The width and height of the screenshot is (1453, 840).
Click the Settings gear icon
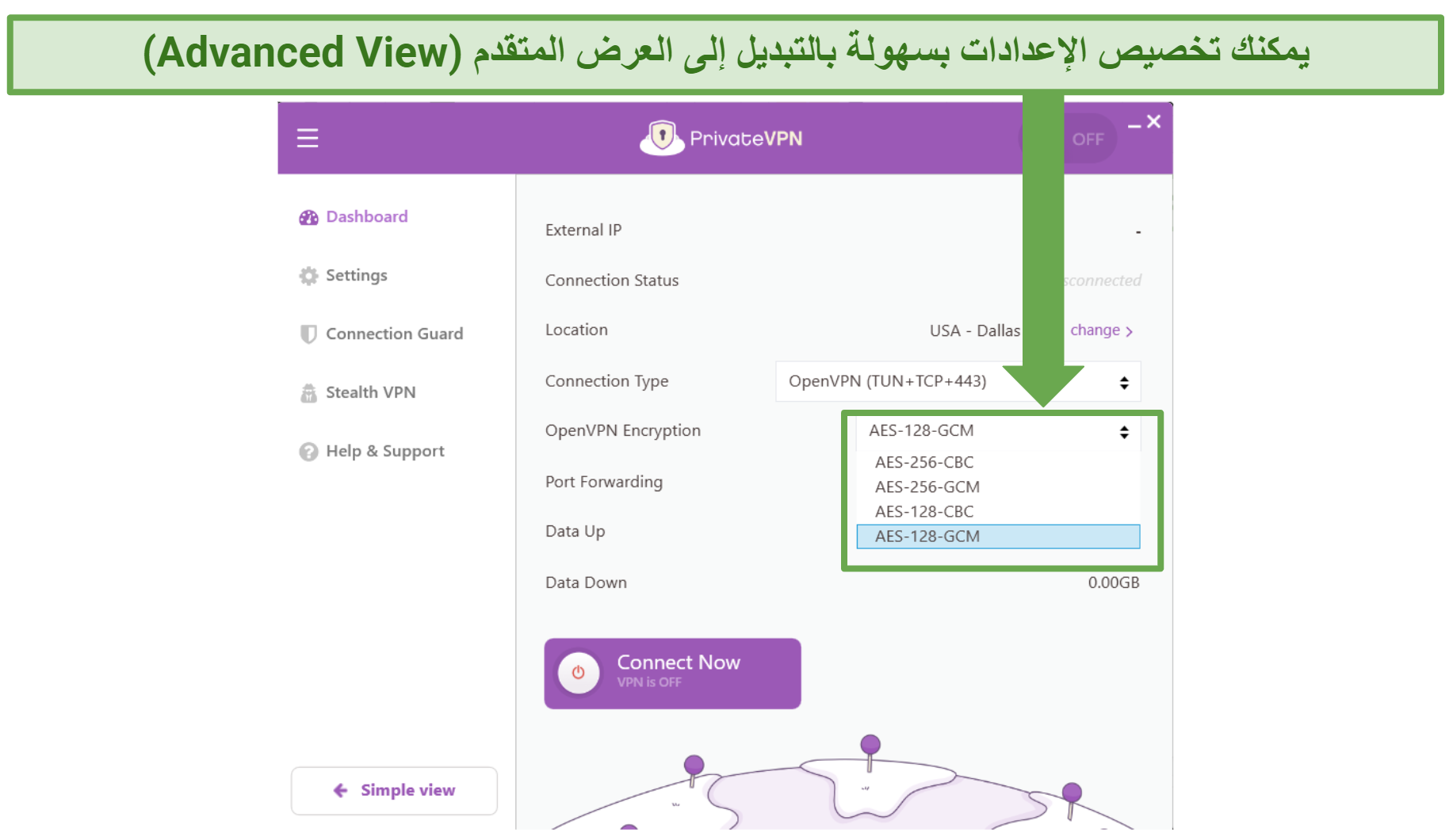coord(308,276)
